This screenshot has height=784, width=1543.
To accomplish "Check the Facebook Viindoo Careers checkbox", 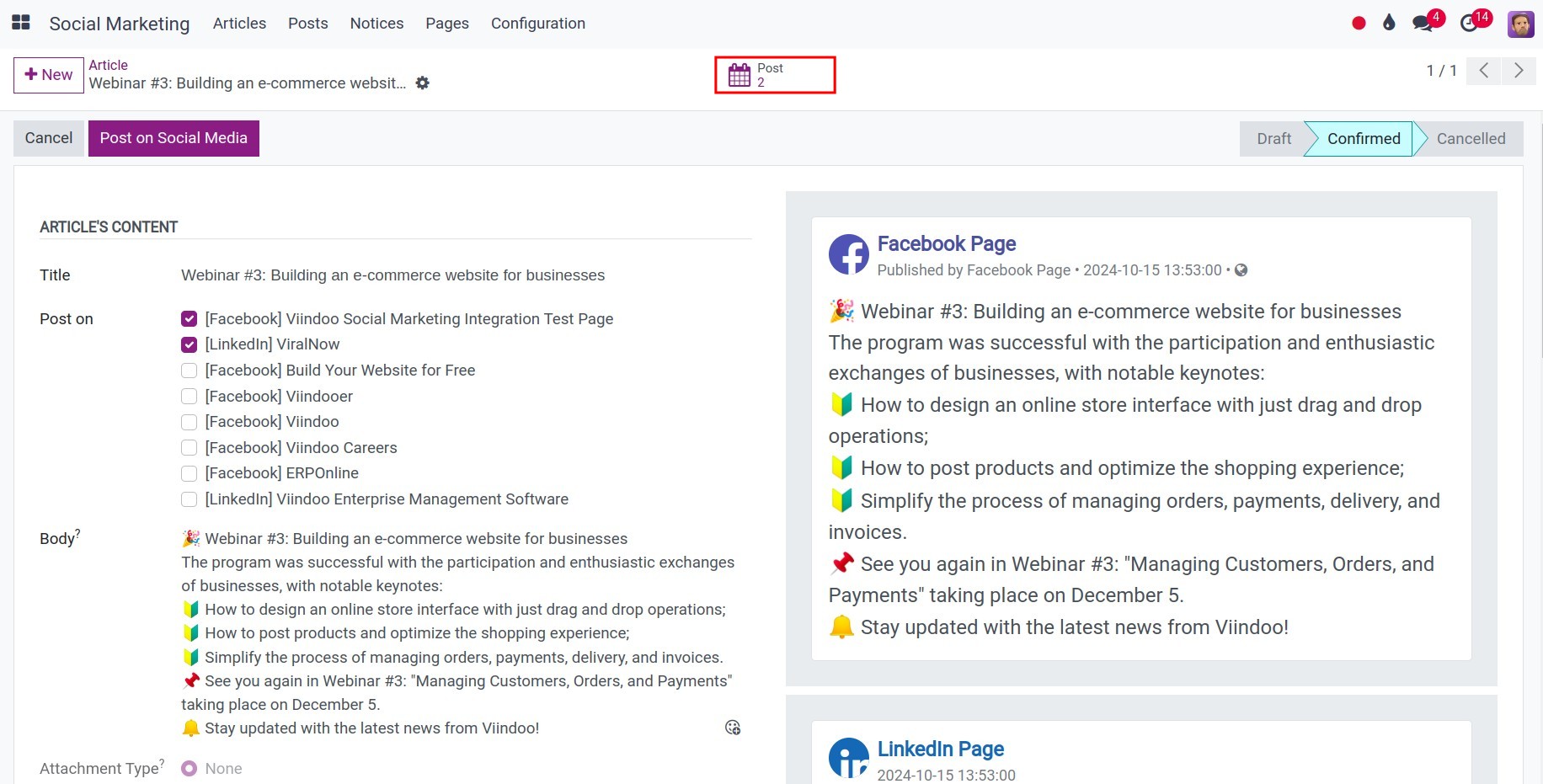I will (x=190, y=448).
